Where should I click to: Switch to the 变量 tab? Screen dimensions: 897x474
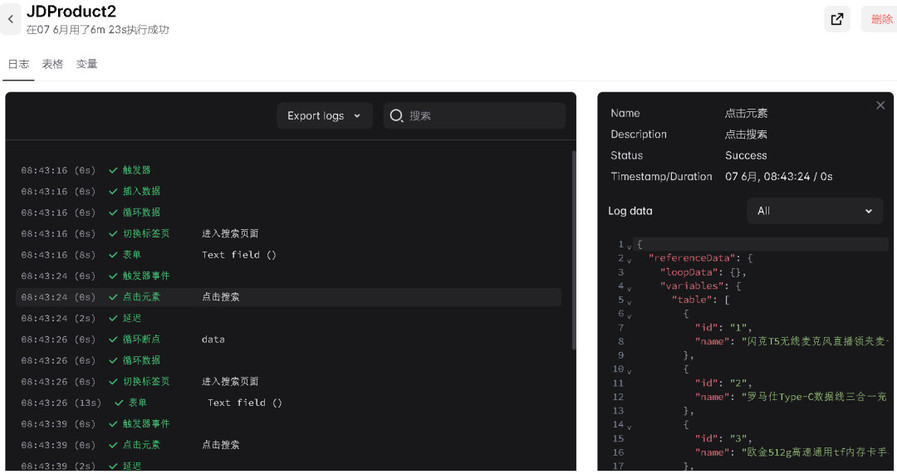[87, 64]
